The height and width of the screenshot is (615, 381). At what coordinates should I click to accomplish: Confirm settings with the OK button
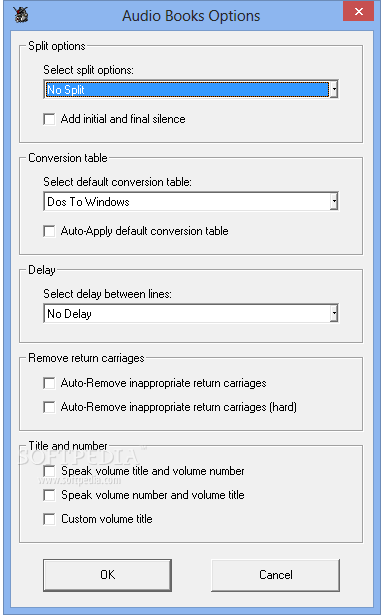click(108, 575)
